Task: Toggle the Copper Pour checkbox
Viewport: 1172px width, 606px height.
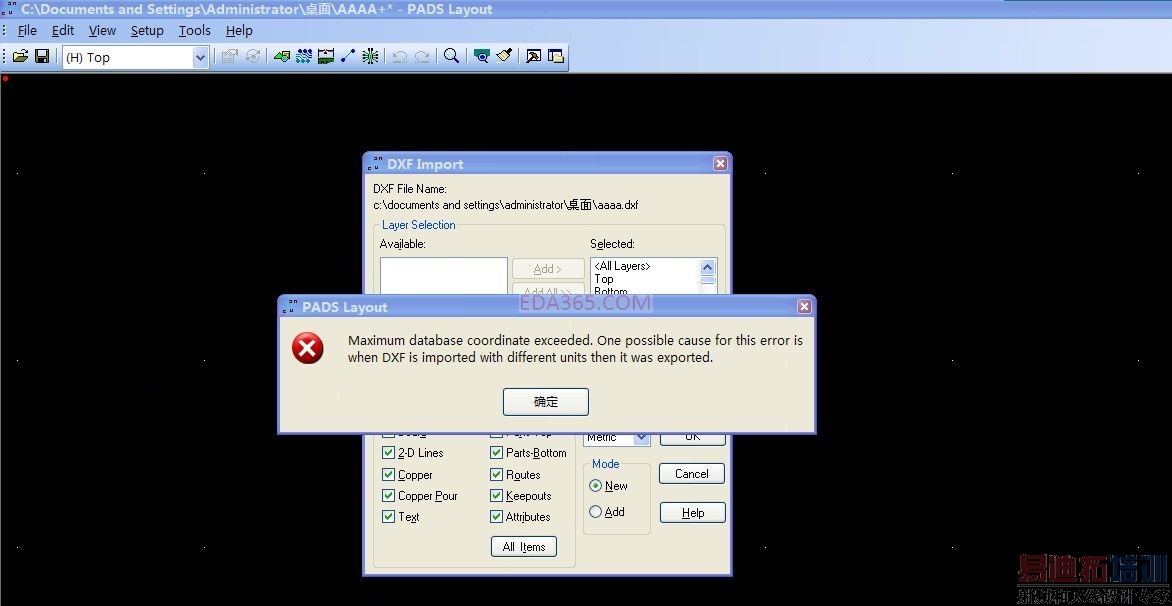Action: 388,495
